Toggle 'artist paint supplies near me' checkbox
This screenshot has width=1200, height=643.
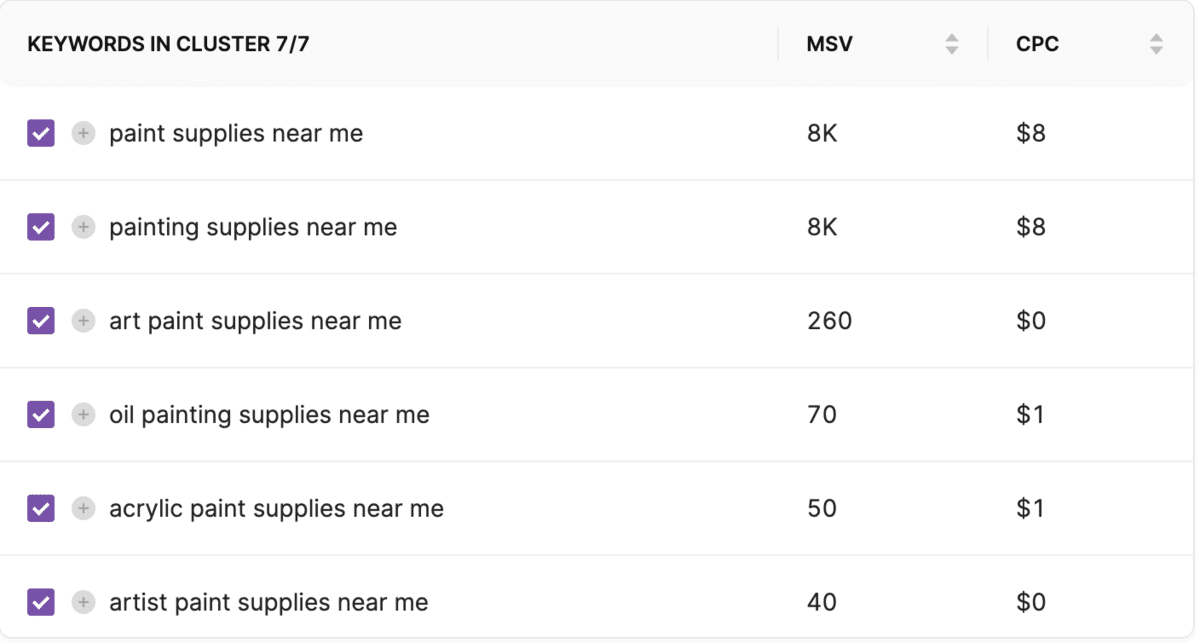click(41, 602)
